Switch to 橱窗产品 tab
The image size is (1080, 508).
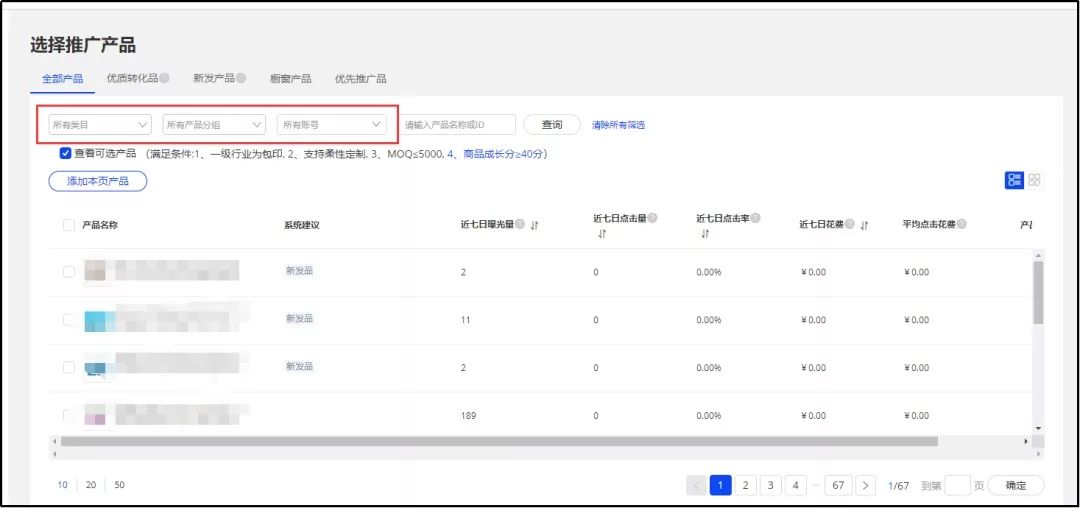pyautogui.click(x=291, y=78)
